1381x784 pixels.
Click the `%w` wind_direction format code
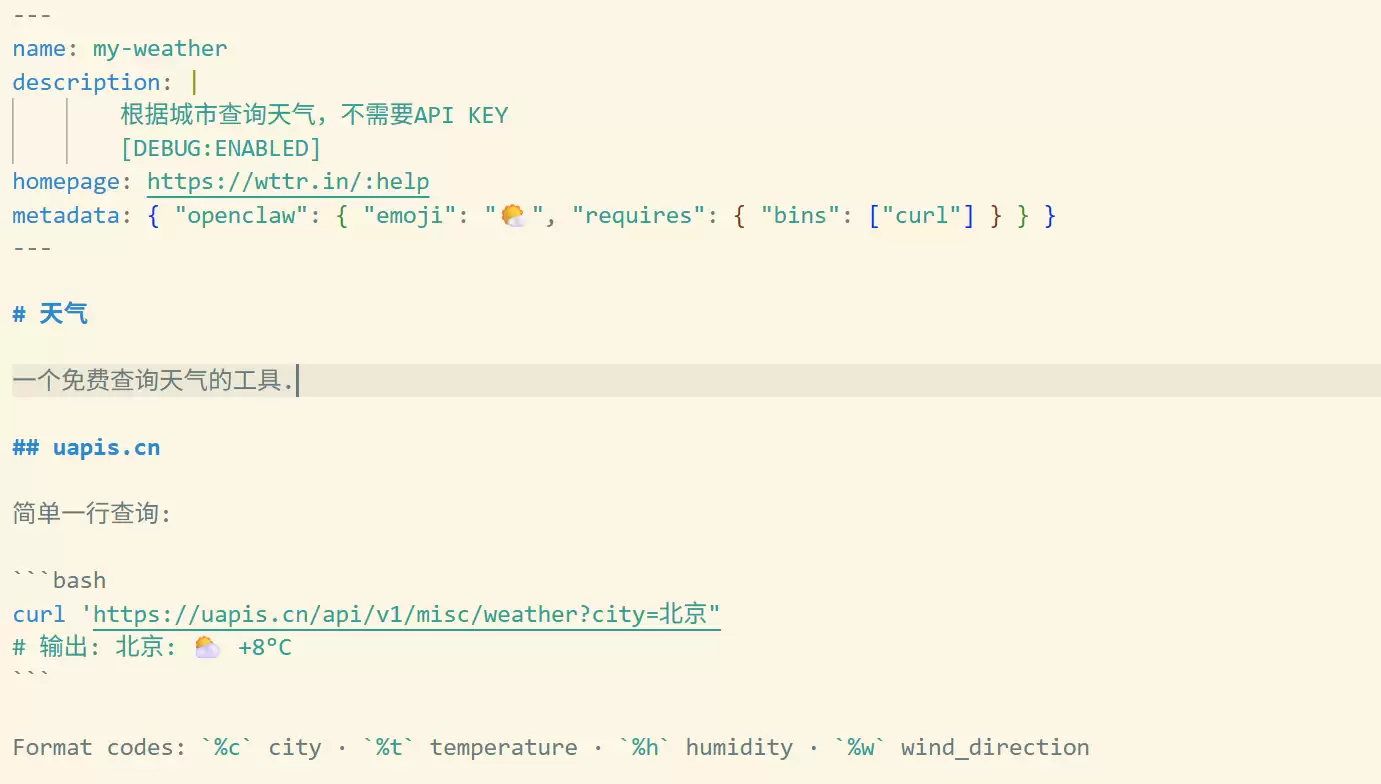coord(860,748)
